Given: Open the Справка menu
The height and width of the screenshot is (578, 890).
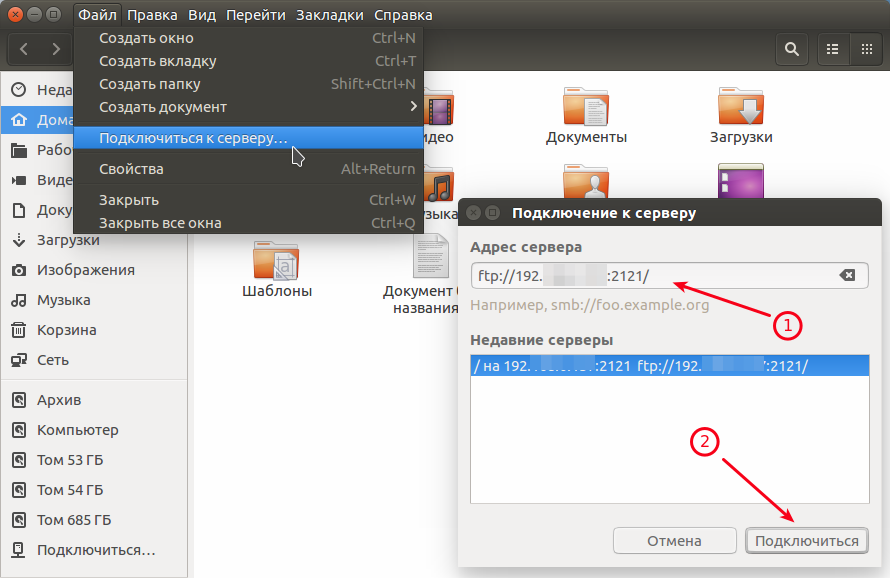Looking at the screenshot, I should click(403, 15).
